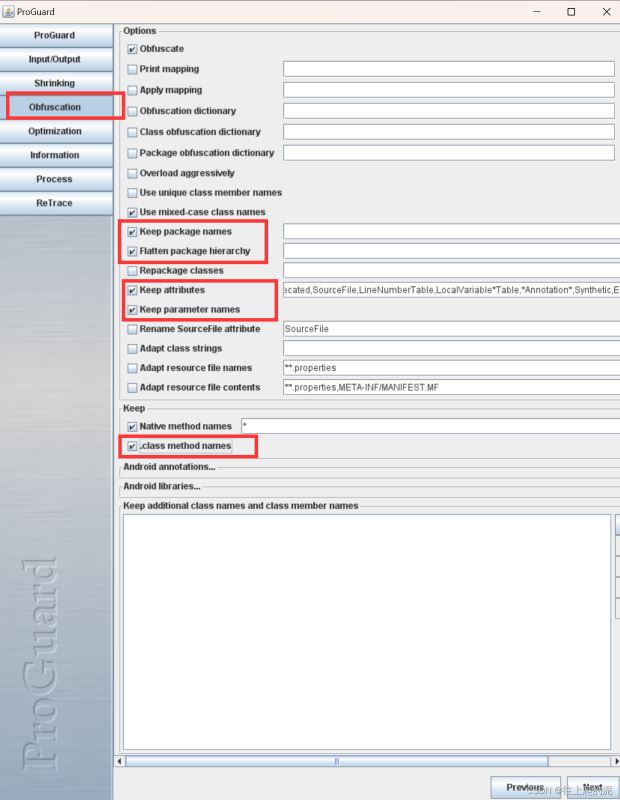Screen dimensions: 620x800
Task: Go to the Optimization tab
Action: [55, 131]
